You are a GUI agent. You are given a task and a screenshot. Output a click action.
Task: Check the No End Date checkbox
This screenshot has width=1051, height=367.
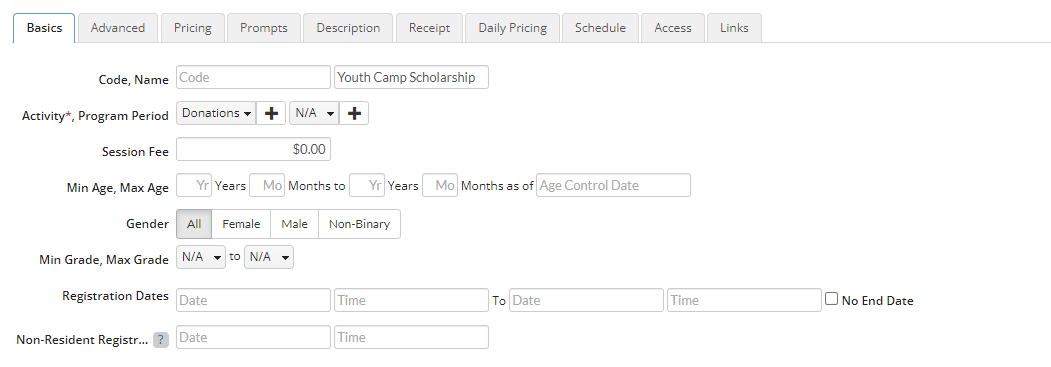831,299
